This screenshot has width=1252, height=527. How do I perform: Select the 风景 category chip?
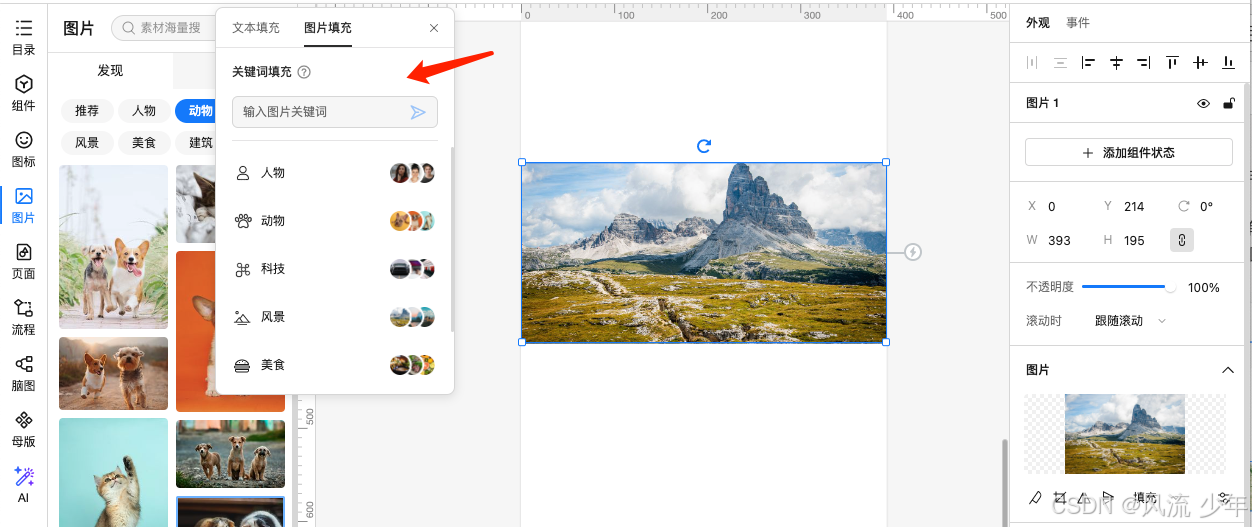point(87,143)
